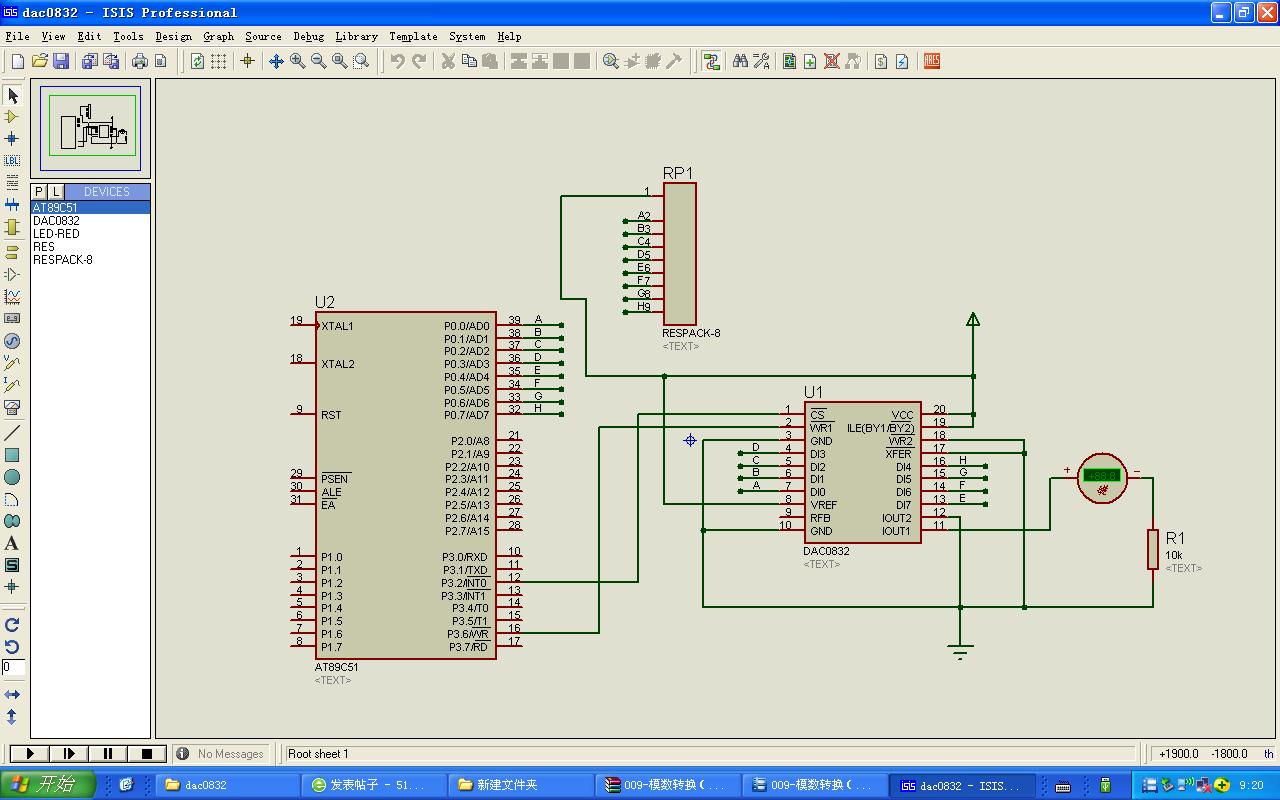Toggle the grid dots display
The image size is (1280, 800).
pos(218,61)
